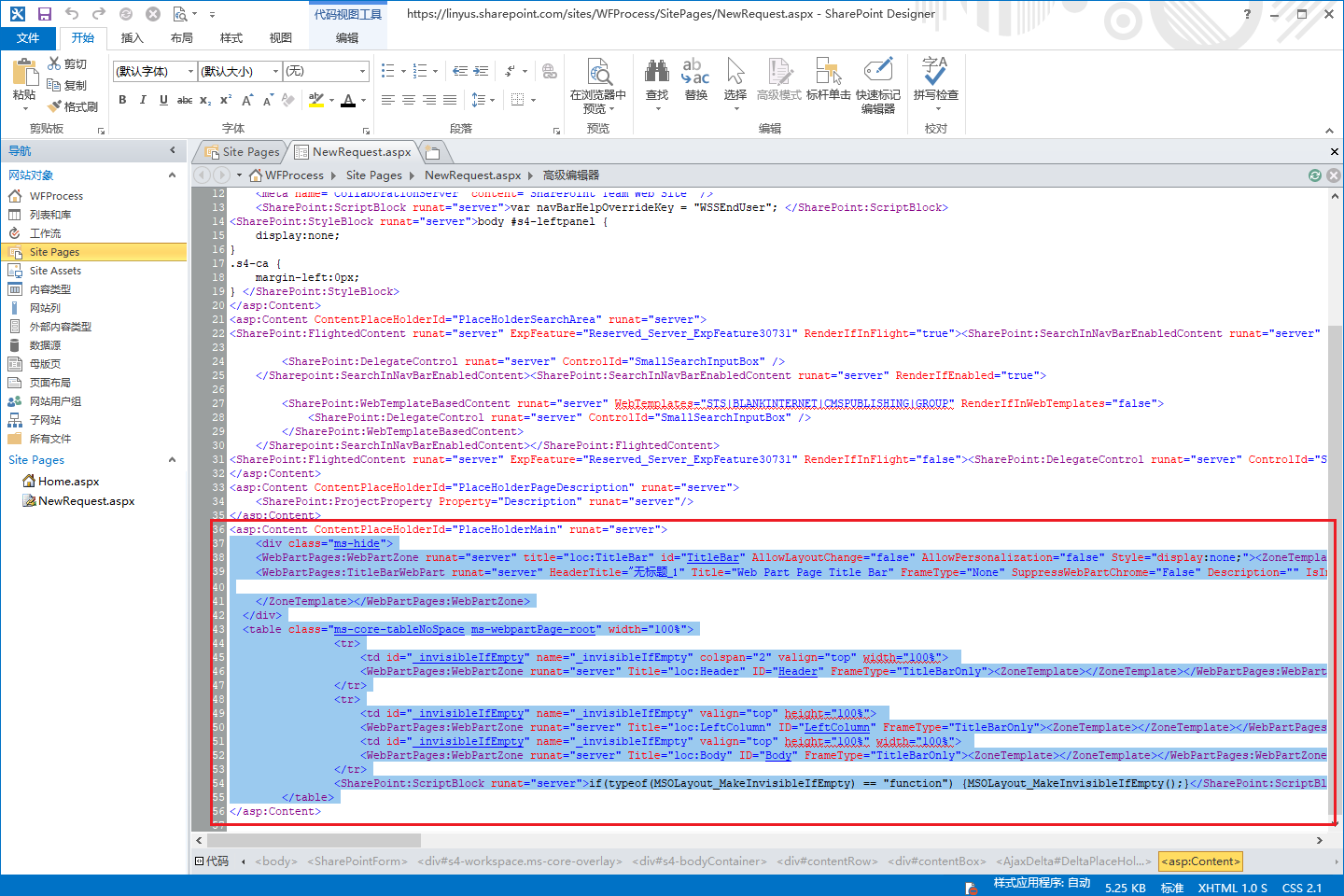1344x896 pixels.
Task: Click the quick access Preview in Browser icon
Action: (180, 14)
